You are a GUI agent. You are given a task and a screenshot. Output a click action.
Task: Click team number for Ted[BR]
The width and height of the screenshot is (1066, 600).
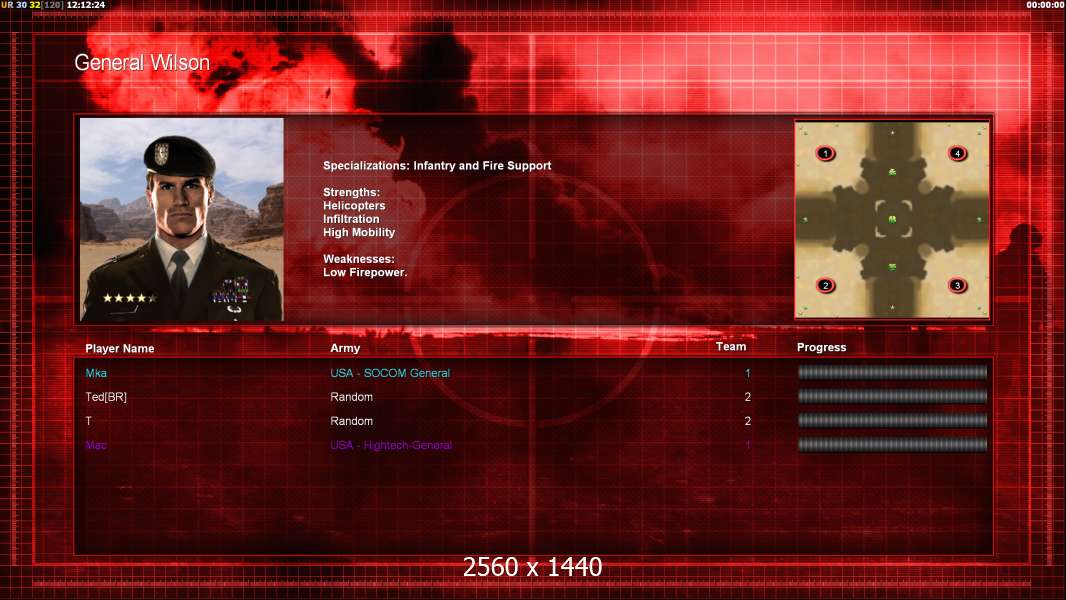point(748,397)
